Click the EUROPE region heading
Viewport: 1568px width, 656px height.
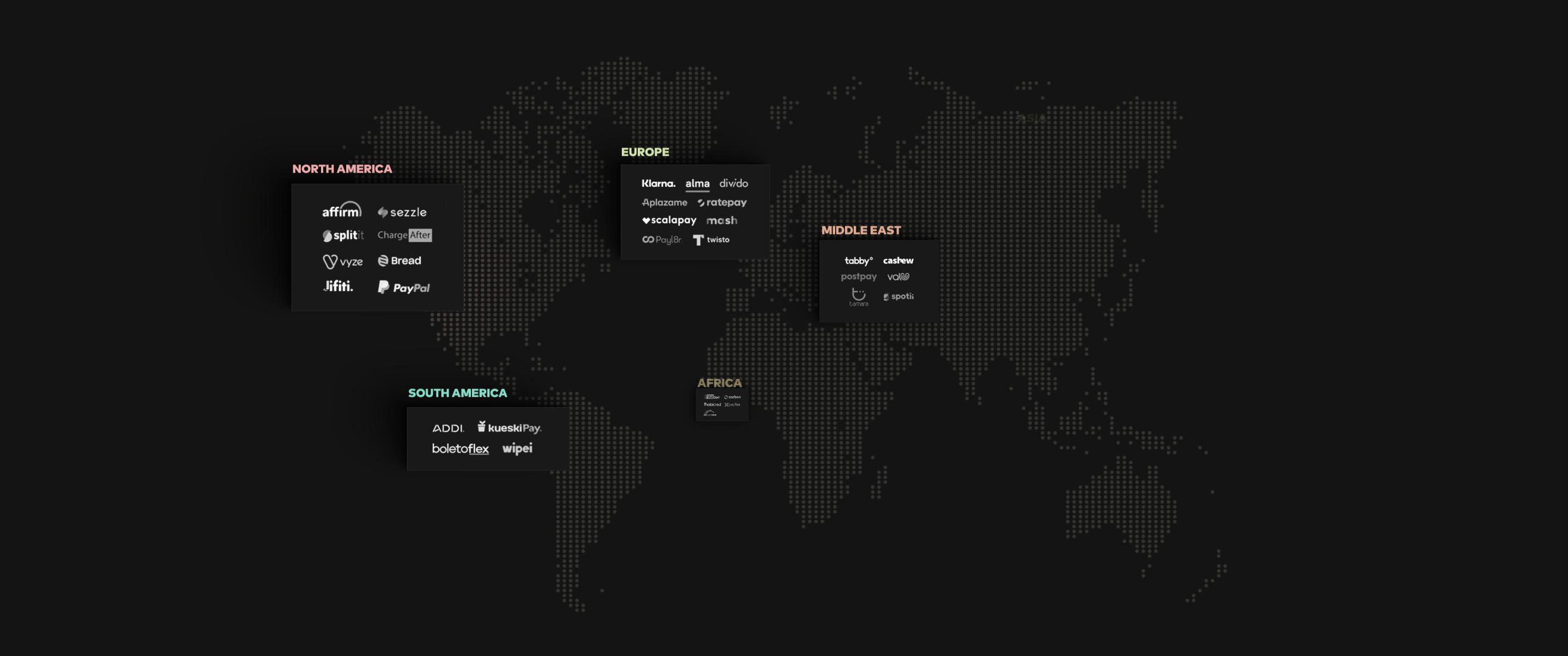645,152
